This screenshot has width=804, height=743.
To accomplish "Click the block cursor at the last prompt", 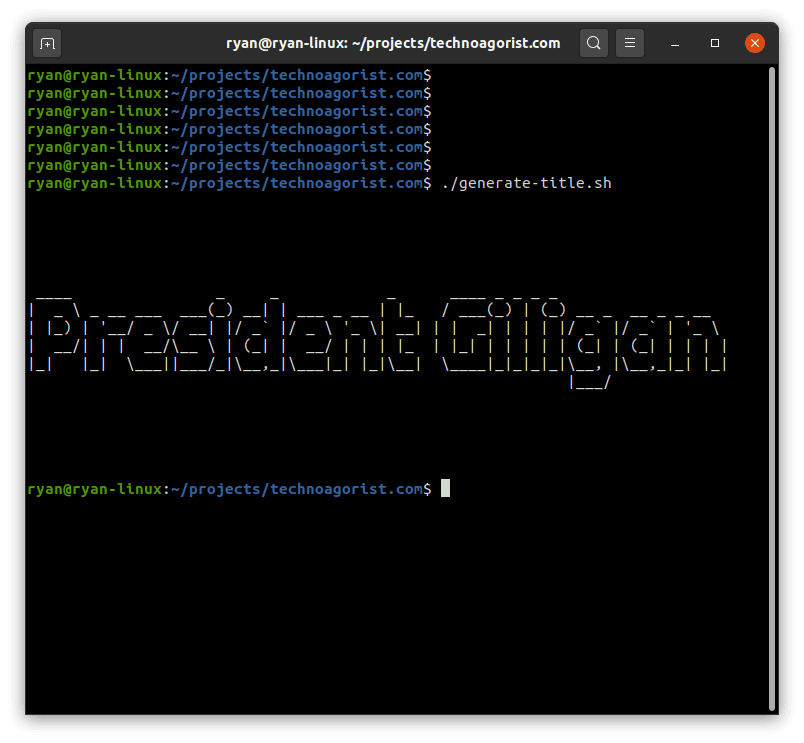I will tap(446, 488).
